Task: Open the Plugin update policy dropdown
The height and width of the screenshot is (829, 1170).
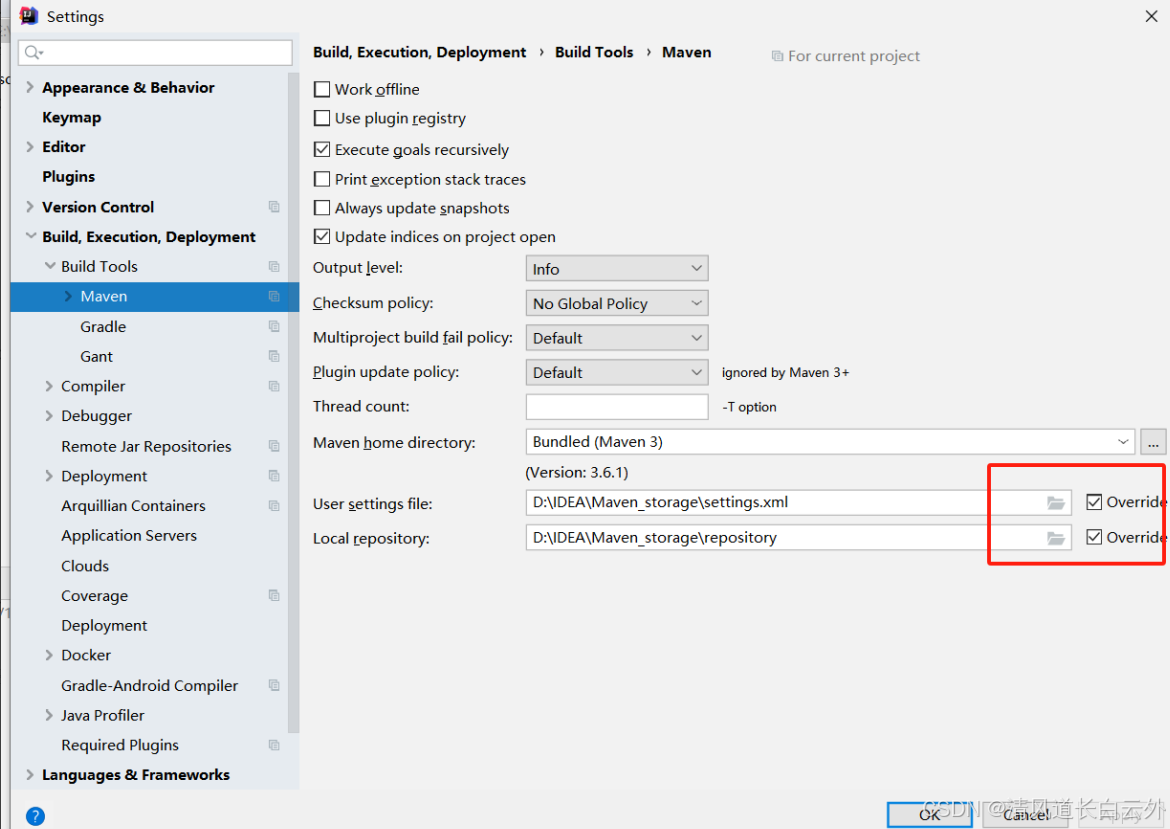Action: (617, 372)
